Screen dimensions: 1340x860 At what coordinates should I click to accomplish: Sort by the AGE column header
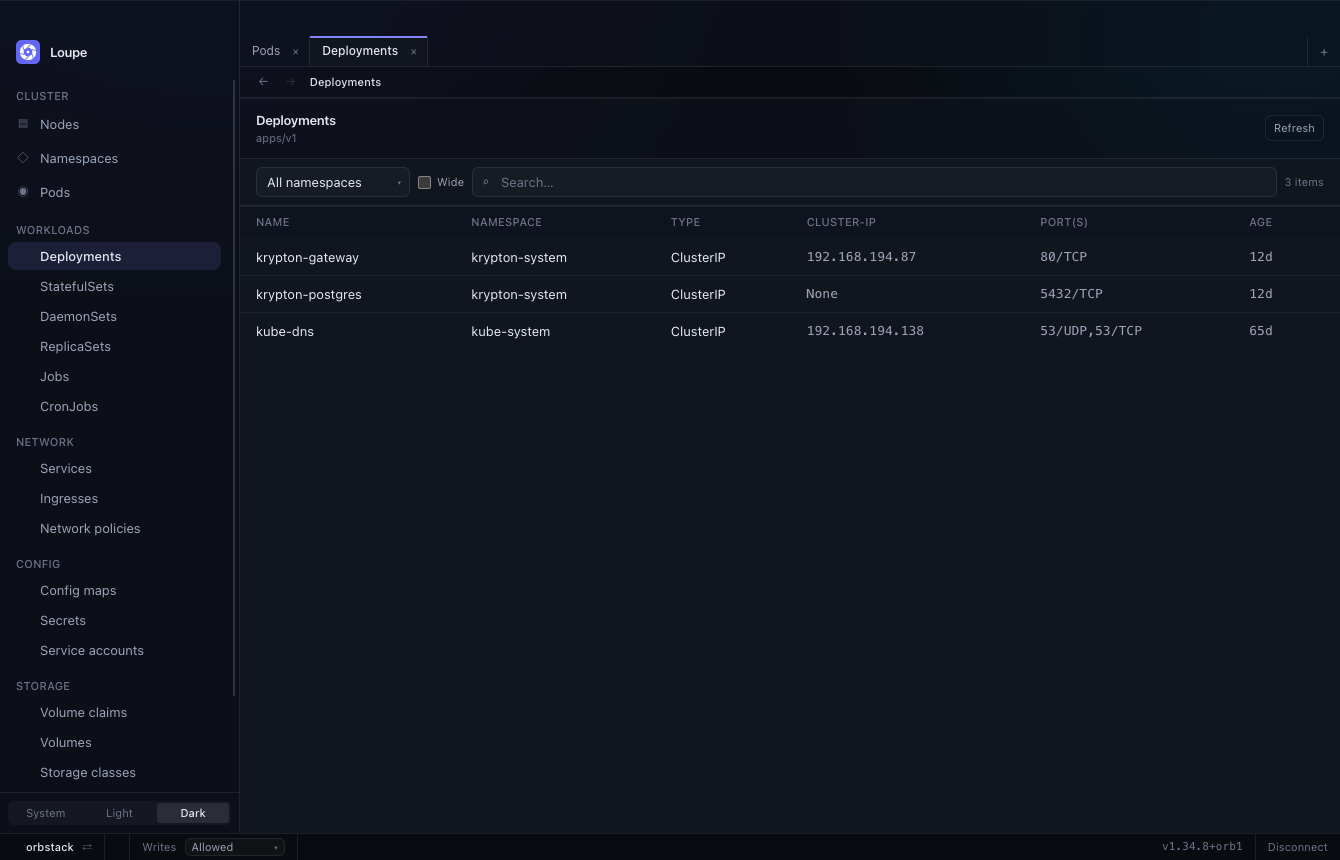tap(1260, 222)
